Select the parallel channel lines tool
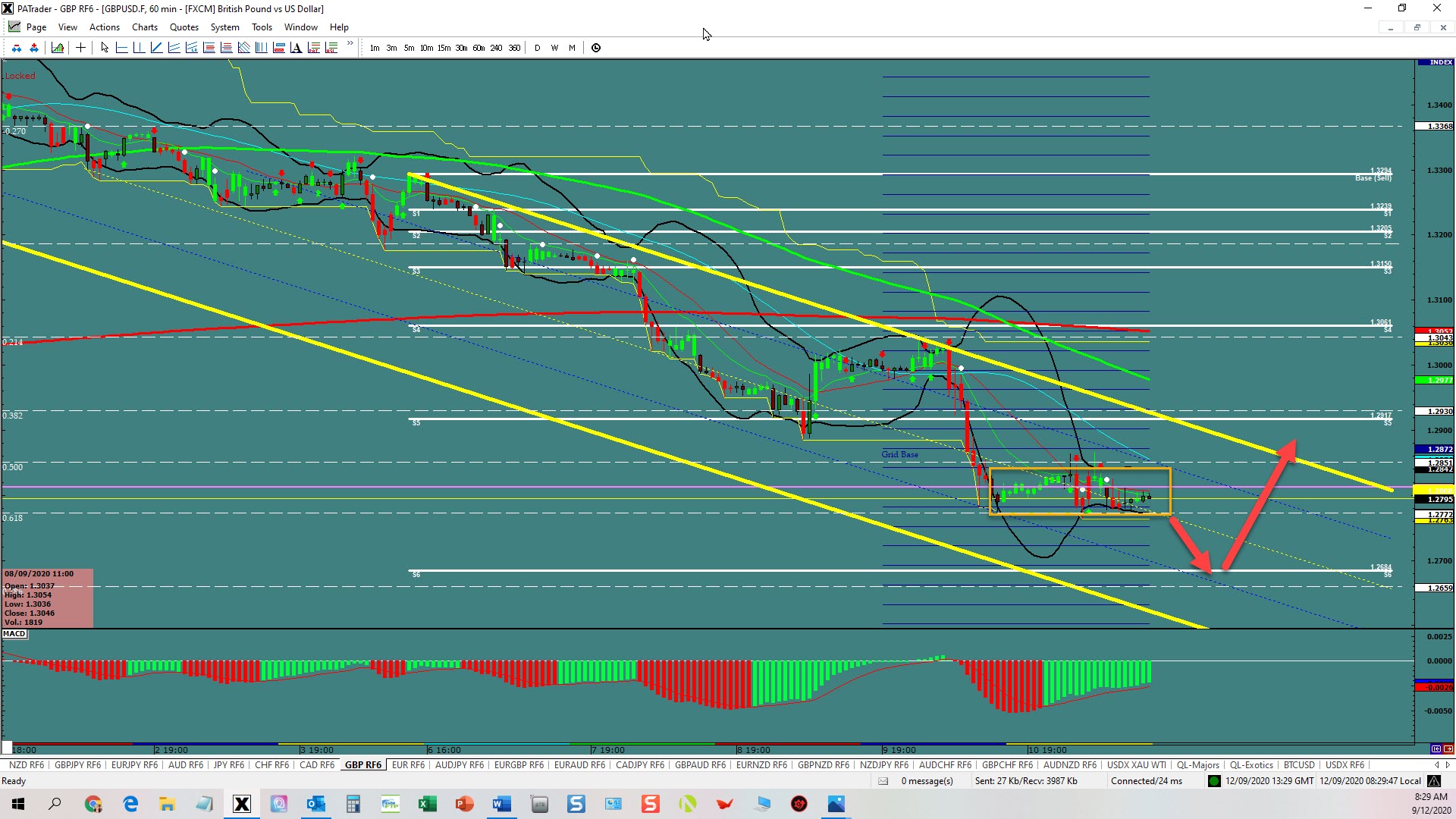 [x=174, y=48]
